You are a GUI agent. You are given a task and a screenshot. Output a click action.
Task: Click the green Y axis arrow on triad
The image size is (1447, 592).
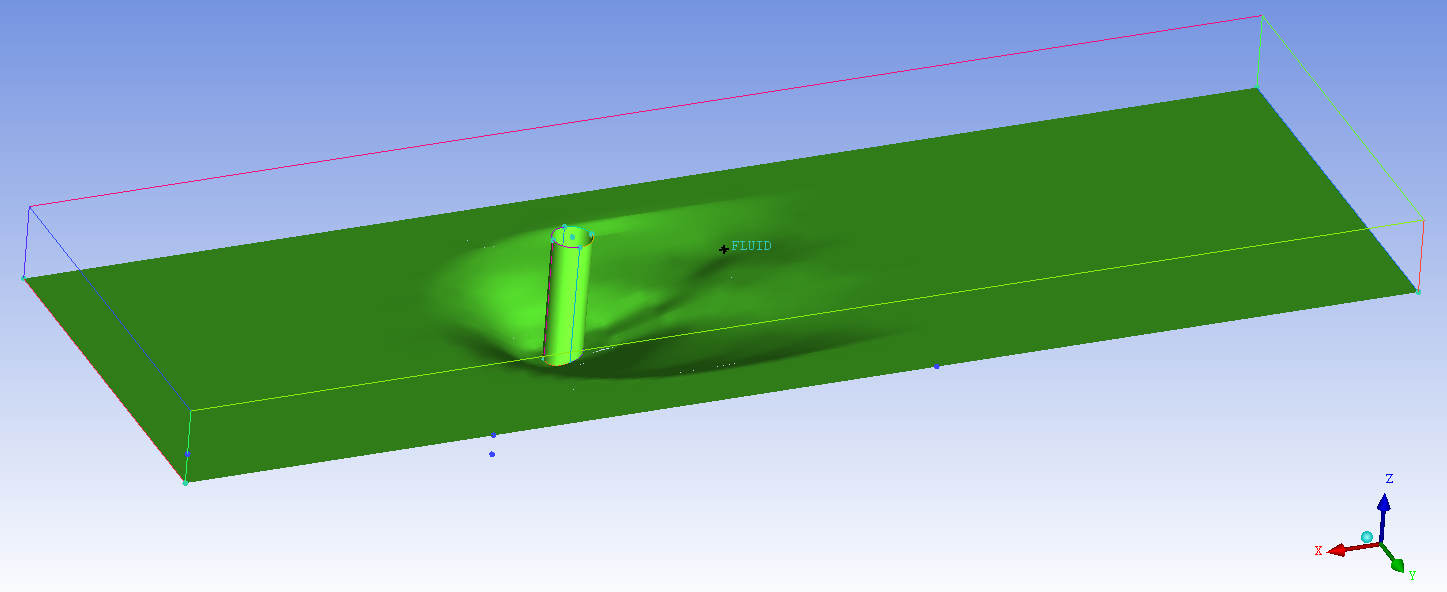coord(1393,558)
